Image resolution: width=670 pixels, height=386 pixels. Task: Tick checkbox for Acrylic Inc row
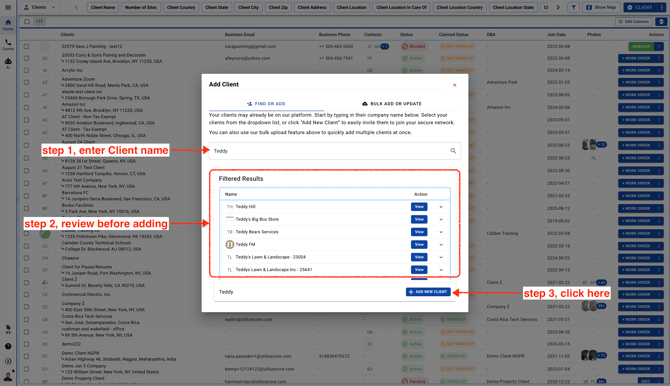coord(26,70)
